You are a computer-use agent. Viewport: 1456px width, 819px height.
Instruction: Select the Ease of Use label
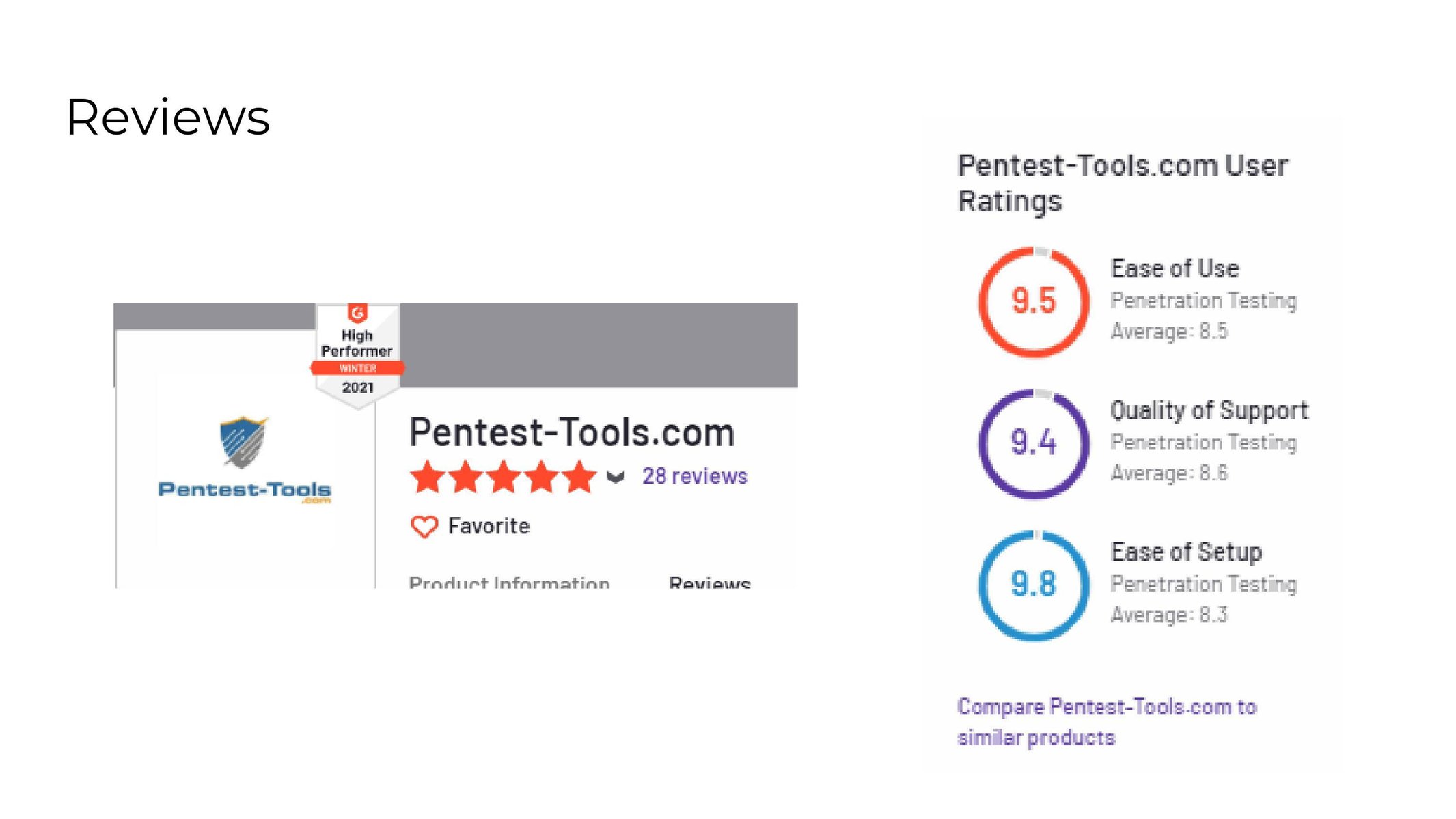pos(1175,268)
